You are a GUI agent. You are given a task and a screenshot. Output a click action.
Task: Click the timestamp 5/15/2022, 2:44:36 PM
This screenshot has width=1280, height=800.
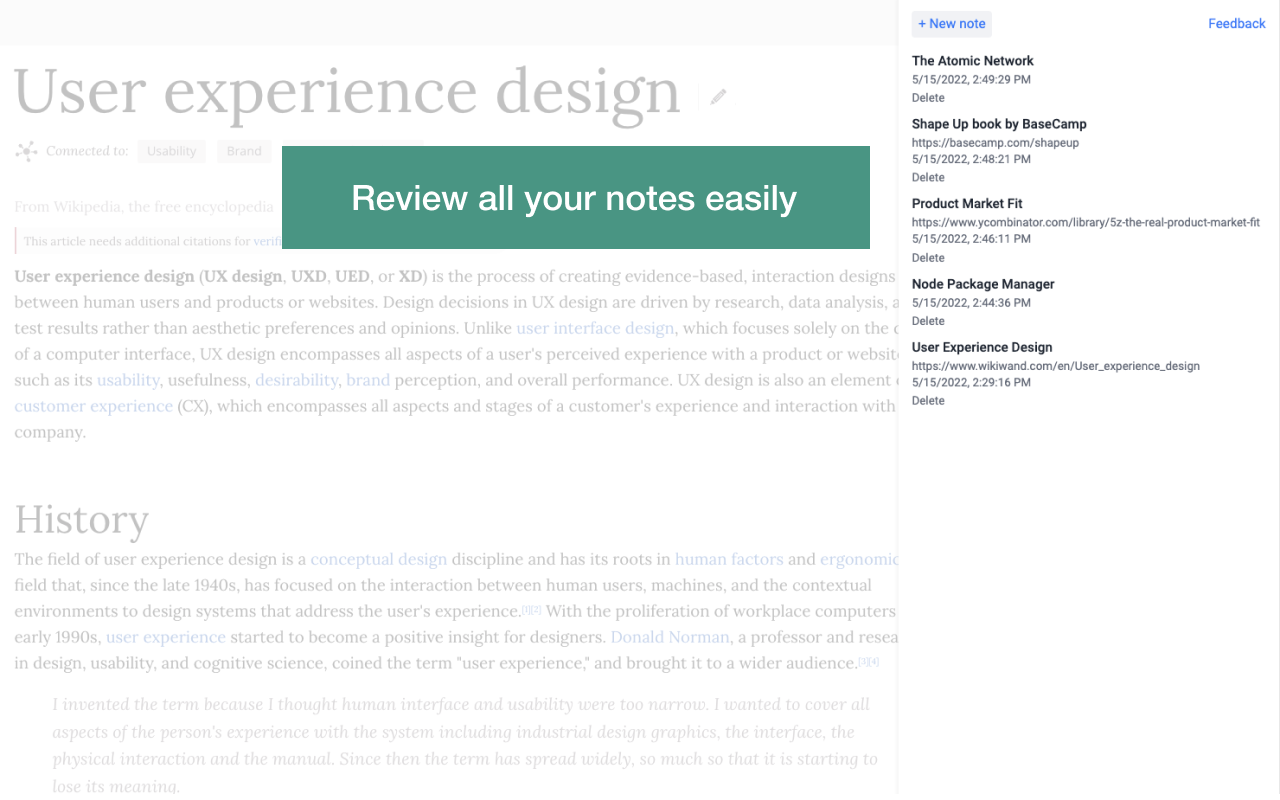(971, 302)
